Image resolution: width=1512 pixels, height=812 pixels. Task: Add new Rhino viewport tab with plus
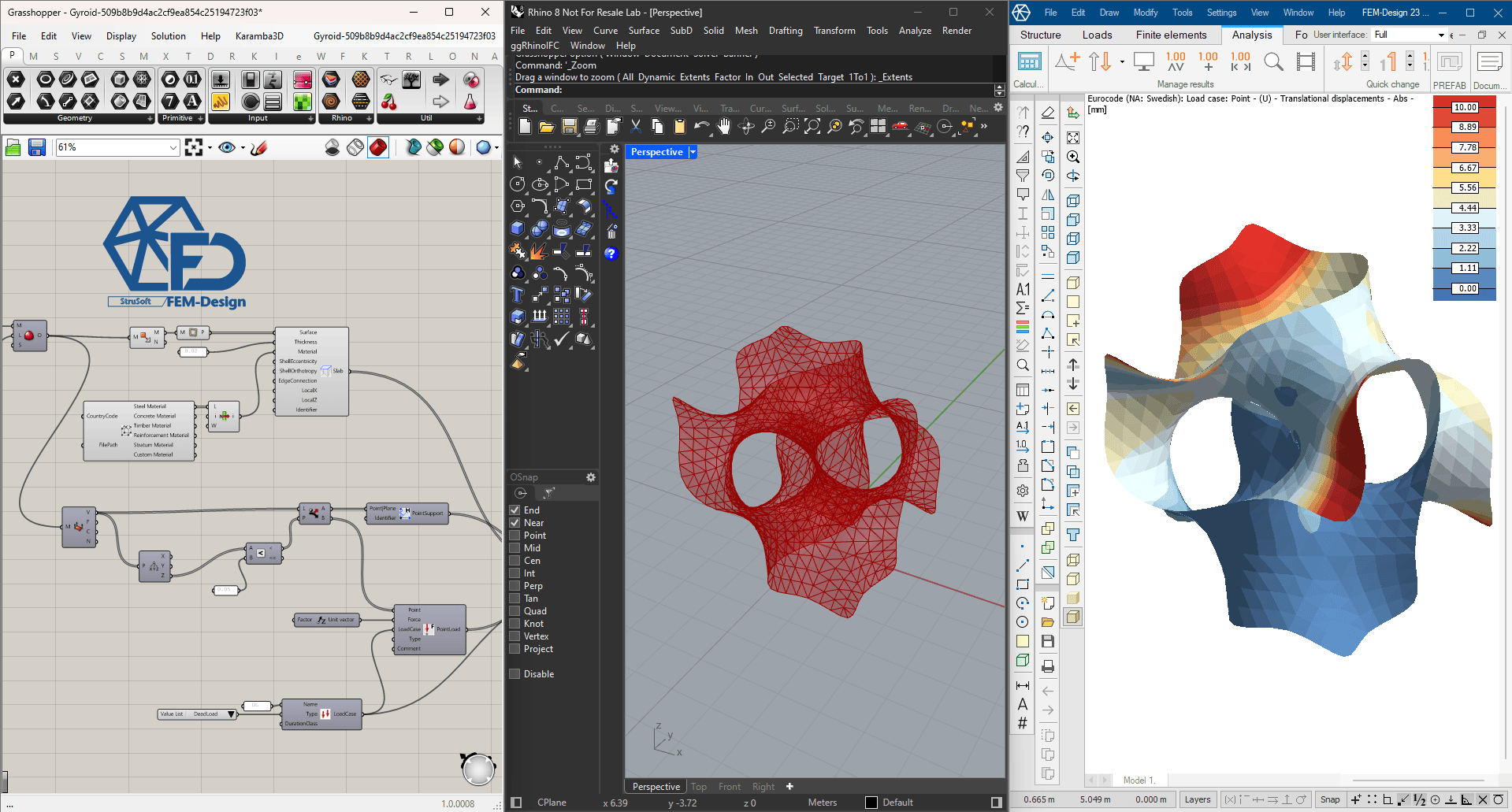pyautogui.click(x=789, y=787)
